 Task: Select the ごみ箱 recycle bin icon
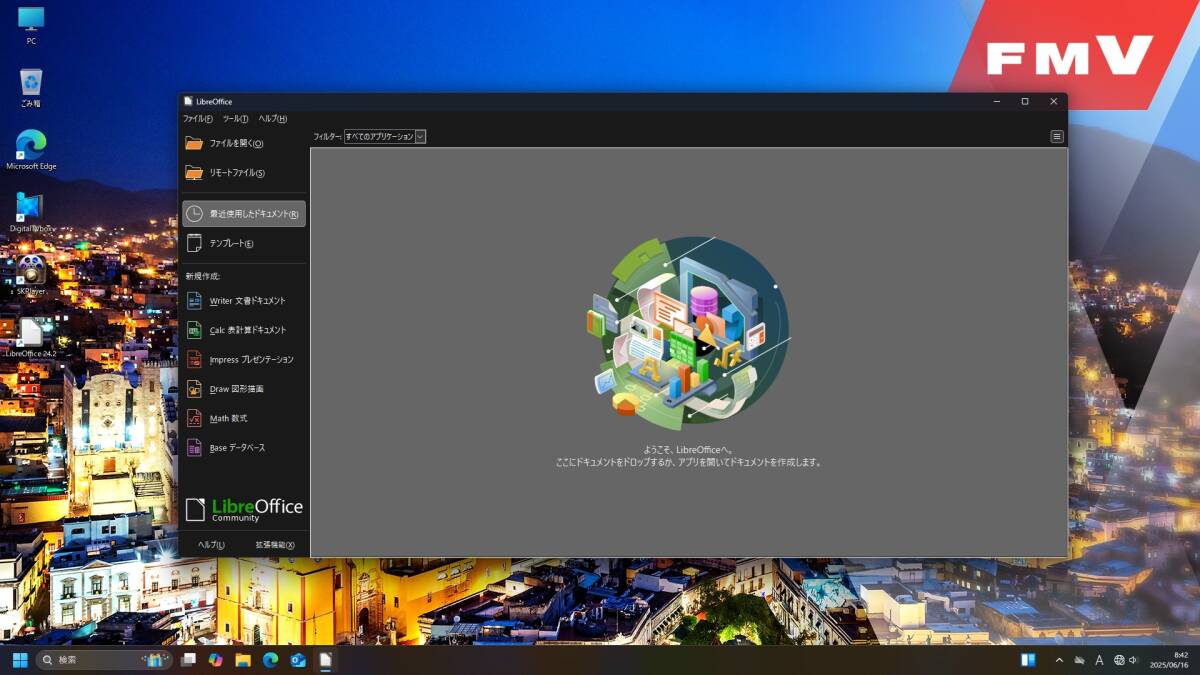[x=31, y=88]
